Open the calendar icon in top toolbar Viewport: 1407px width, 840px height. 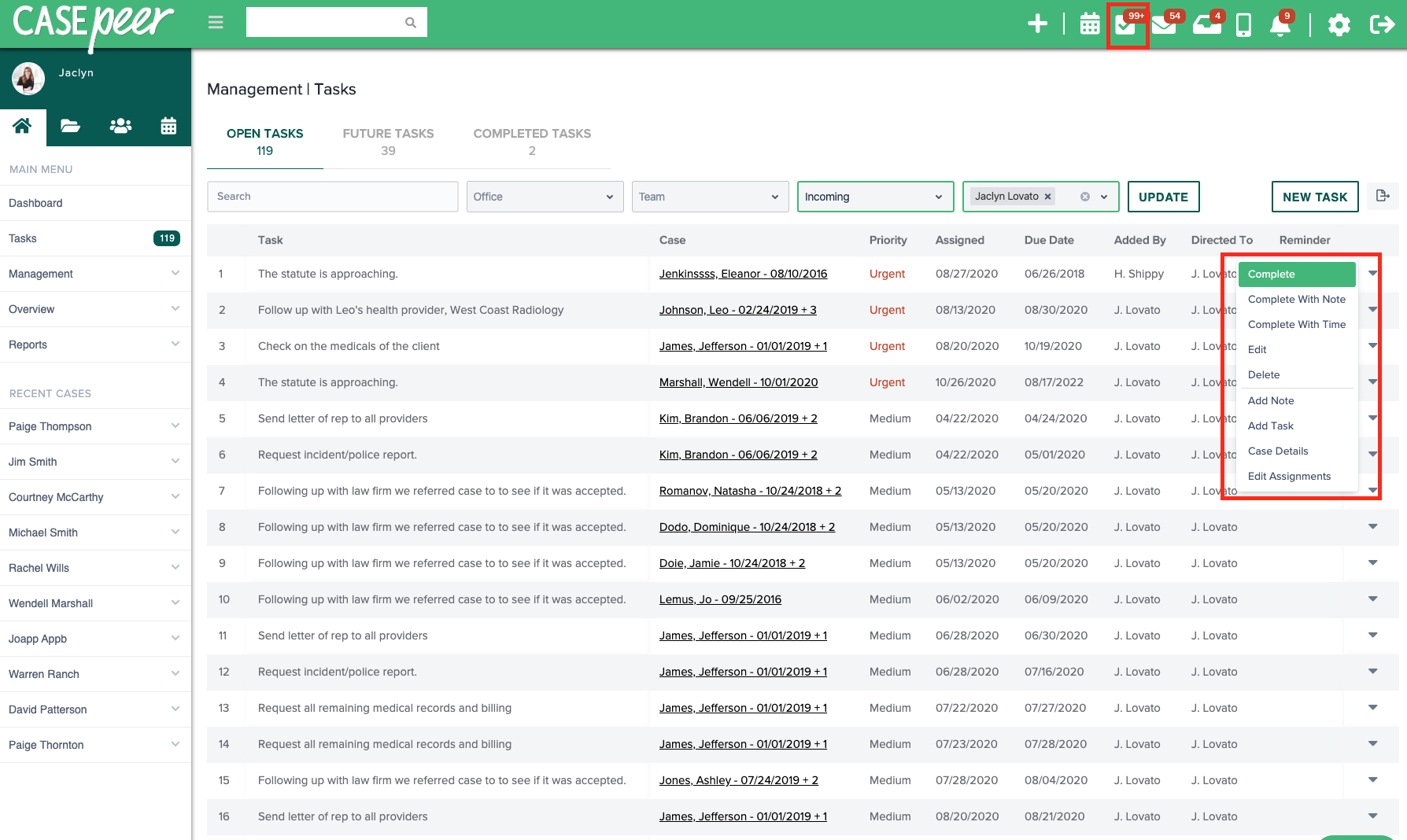click(x=1089, y=24)
